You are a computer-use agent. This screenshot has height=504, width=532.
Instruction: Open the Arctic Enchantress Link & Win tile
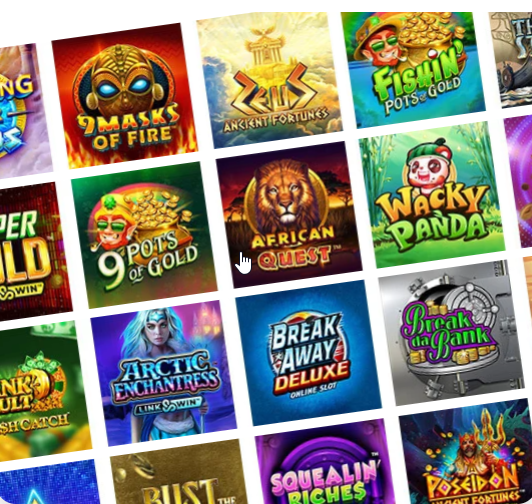pyautogui.click(x=164, y=373)
